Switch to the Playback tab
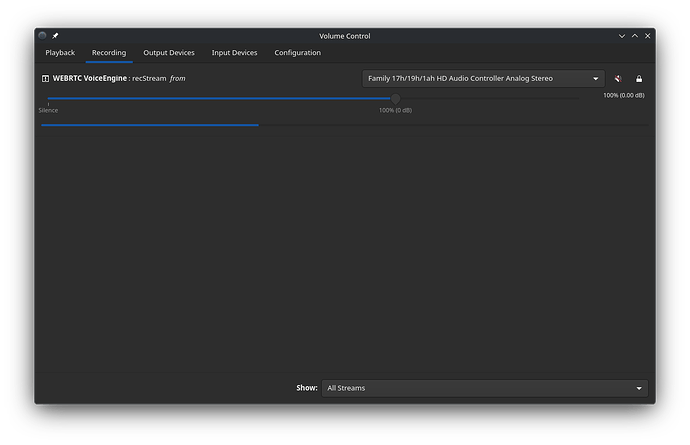 coord(60,53)
